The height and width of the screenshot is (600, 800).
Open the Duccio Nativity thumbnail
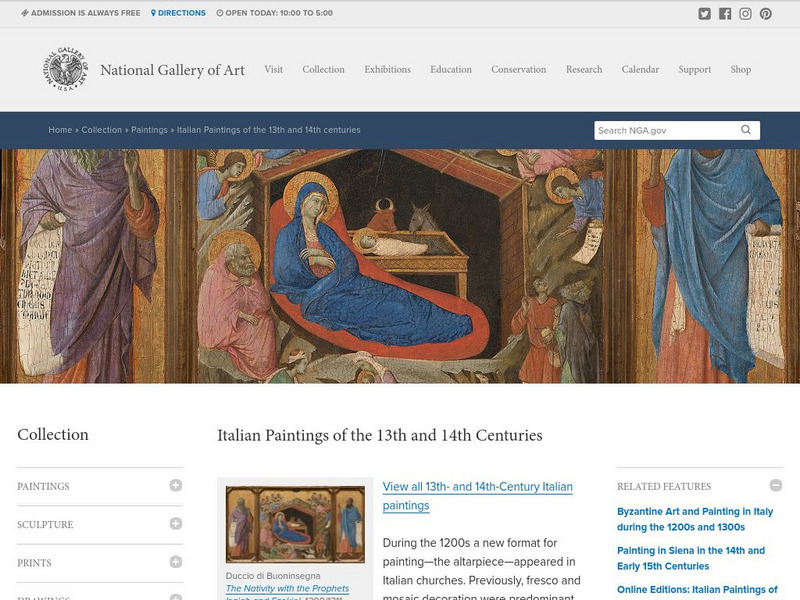(295, 524)
